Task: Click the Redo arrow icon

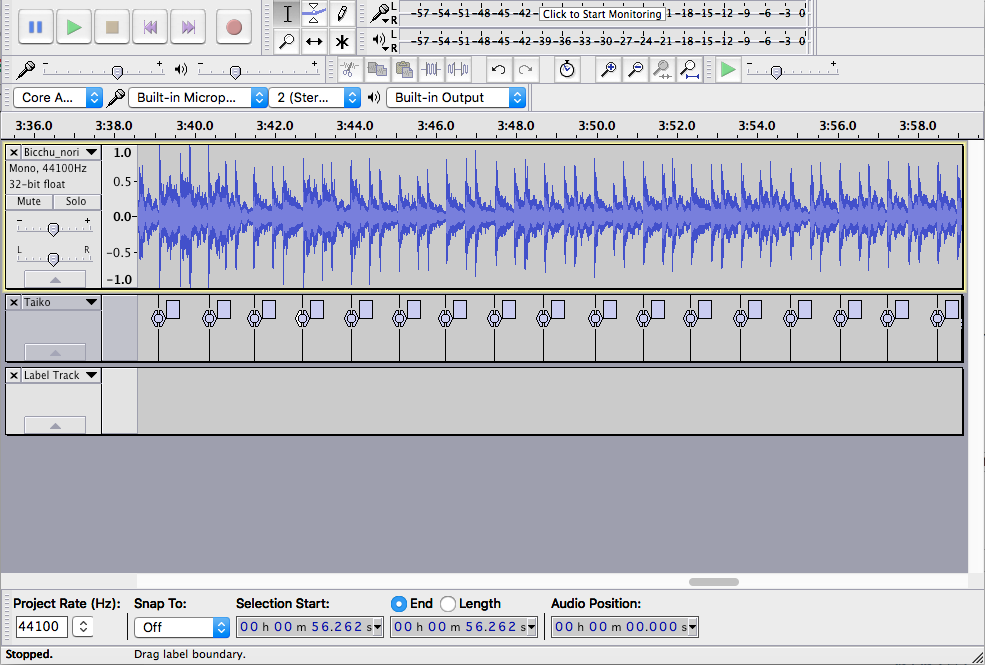Action: [x=526, y=69]
